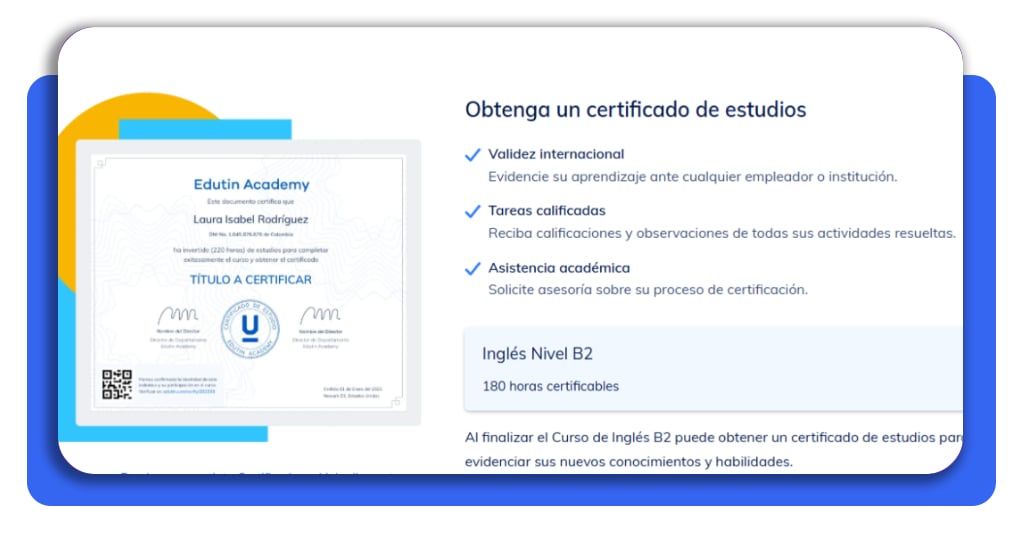Click the heading Obtenga un certificado de estudios

635,110
